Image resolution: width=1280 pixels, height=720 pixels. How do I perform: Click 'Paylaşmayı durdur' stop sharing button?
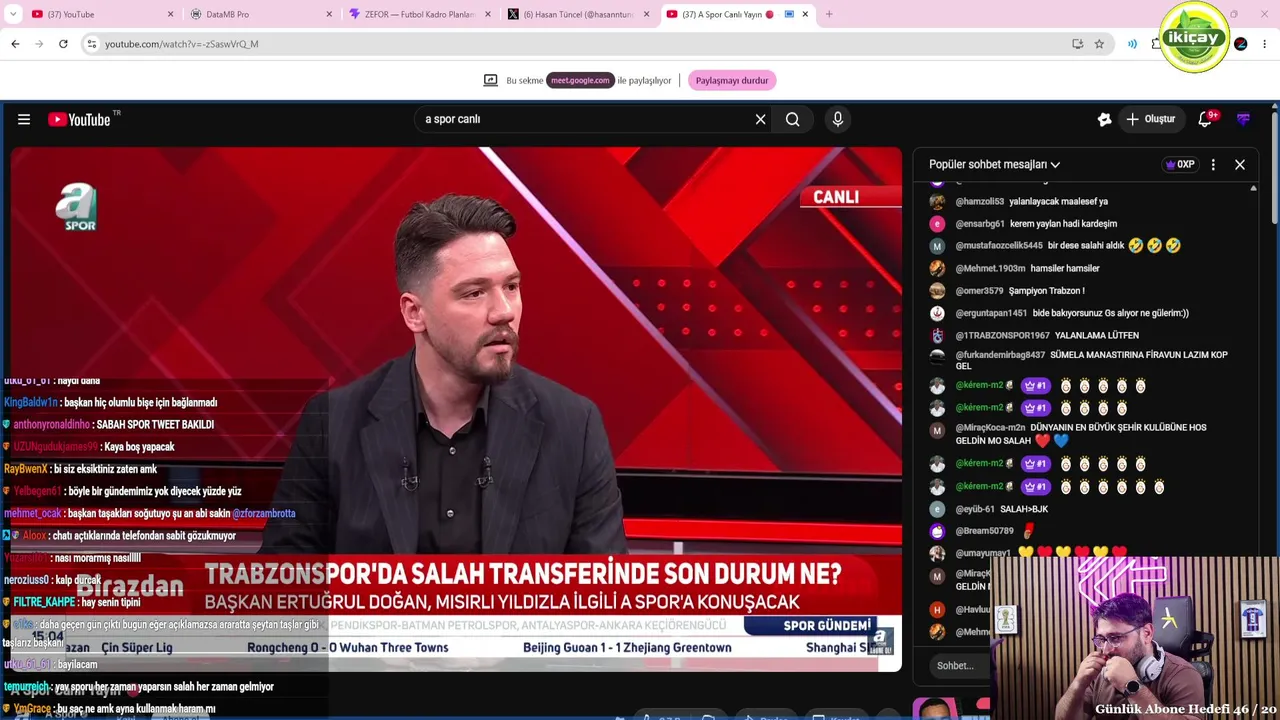click(732, 80)
